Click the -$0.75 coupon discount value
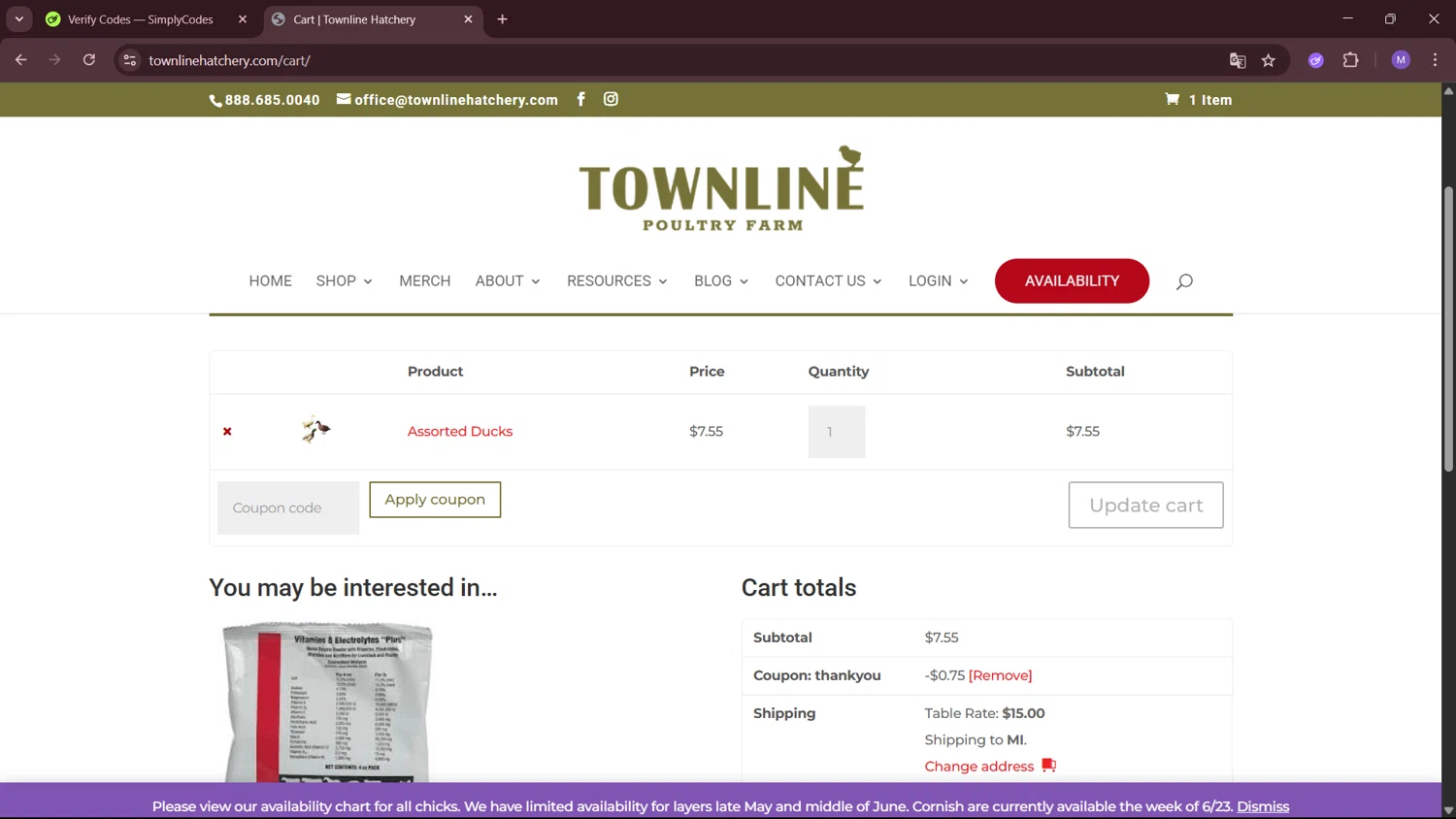This screenshot has width=1456, height=819. coord(944,675)
